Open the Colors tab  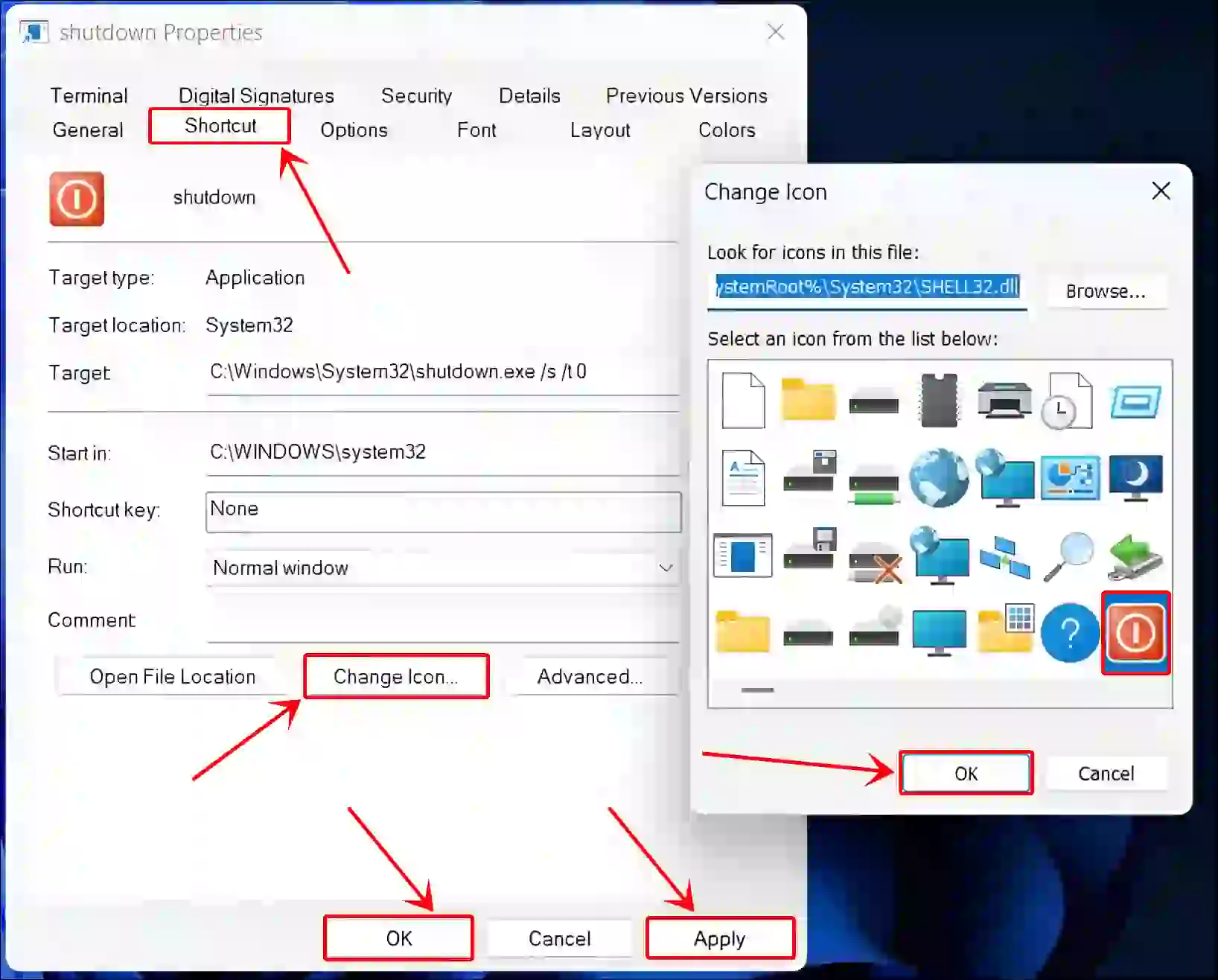(x=727, y=130)
